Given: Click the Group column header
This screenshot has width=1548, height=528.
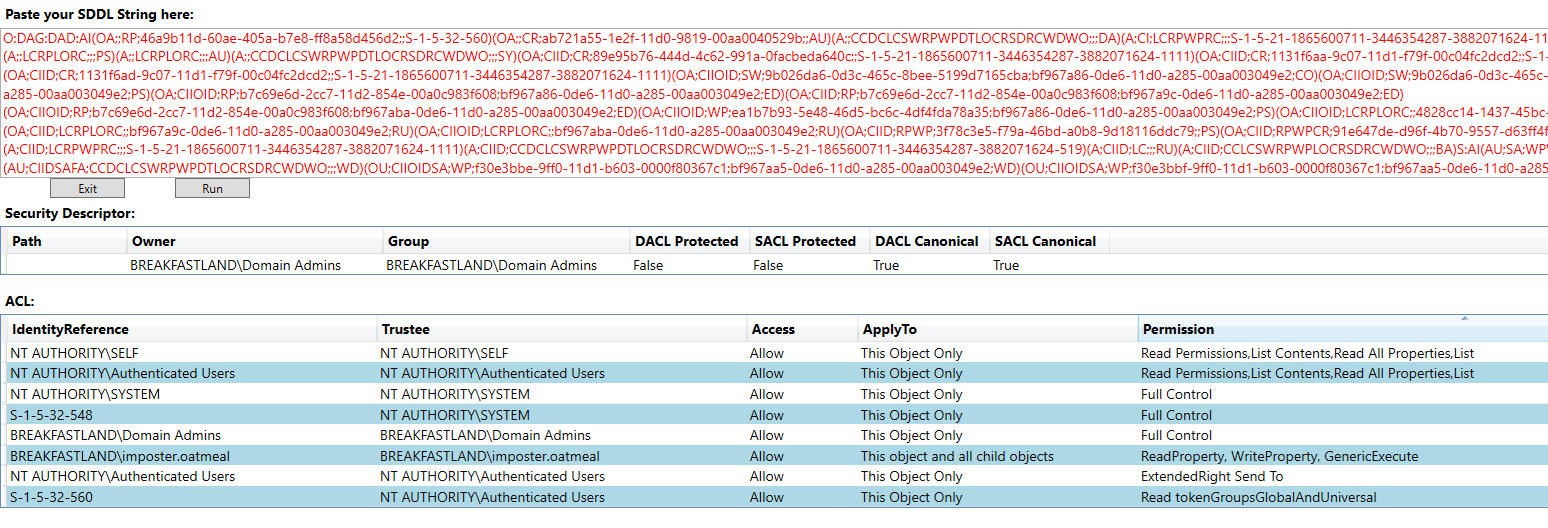Looking at the screenshot, I should [x=407, y=241].
